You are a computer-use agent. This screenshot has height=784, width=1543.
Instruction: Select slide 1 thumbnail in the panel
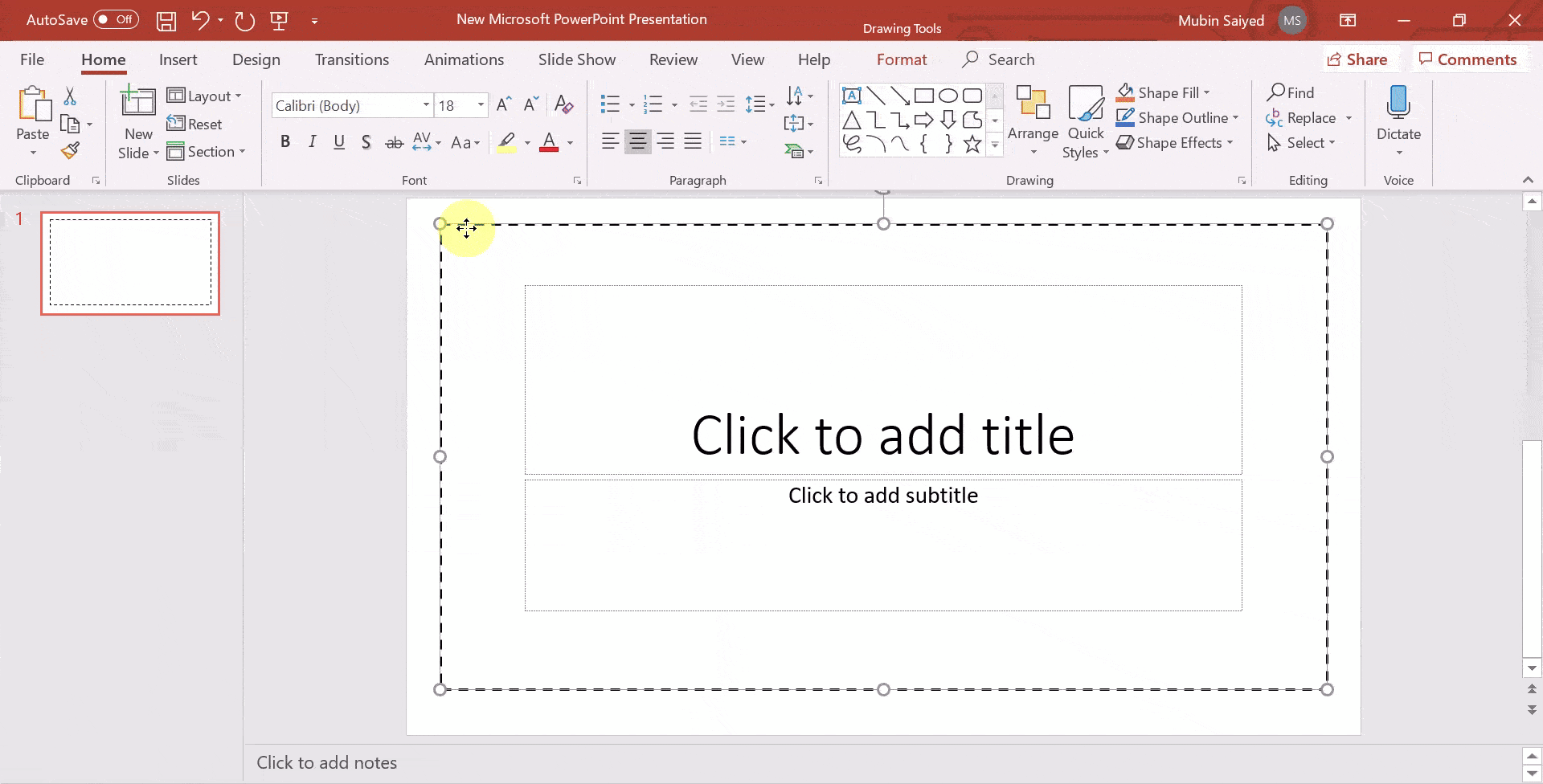pos(129,263)
